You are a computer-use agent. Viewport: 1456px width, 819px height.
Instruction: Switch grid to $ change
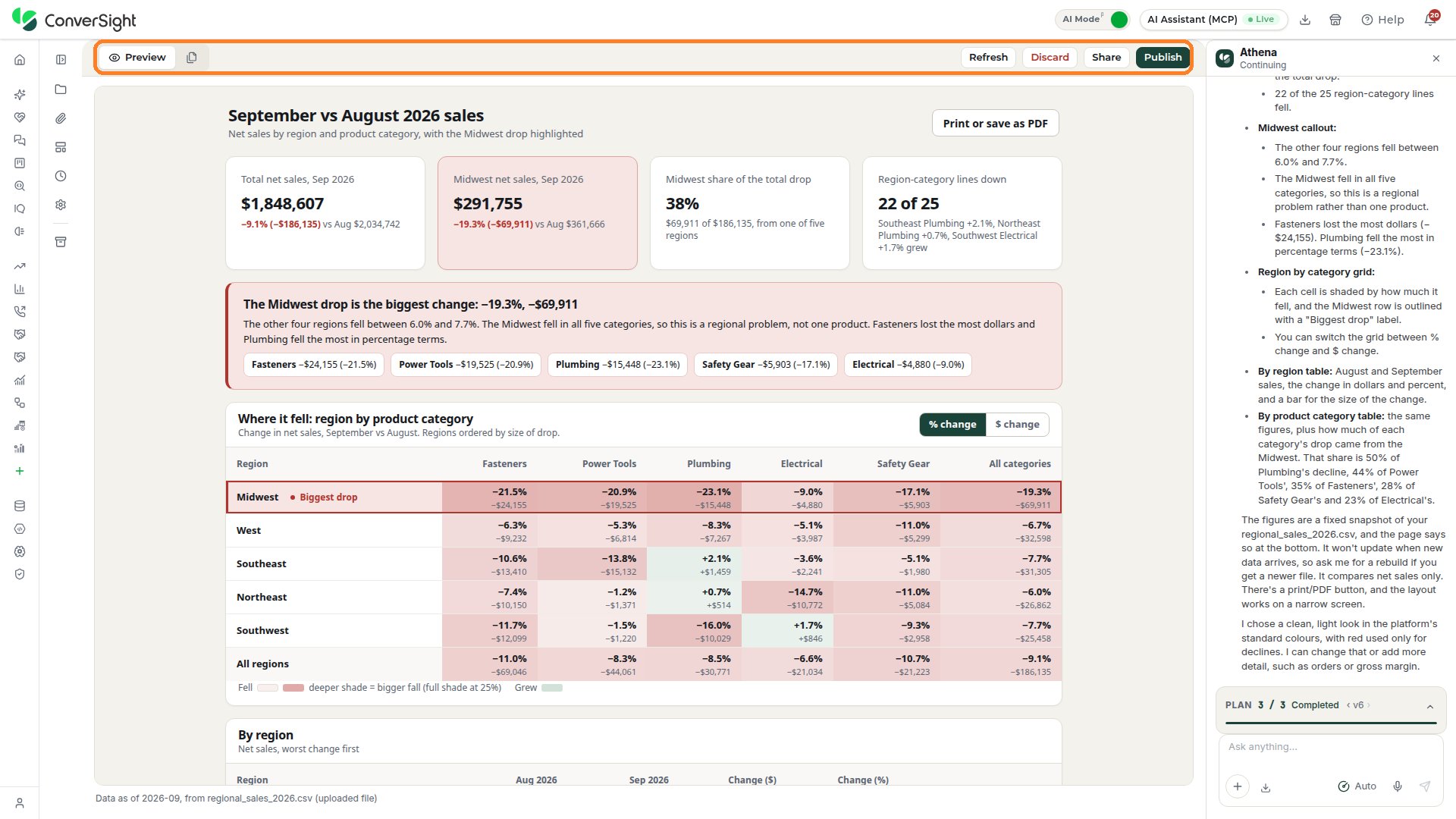pos(1018,425)
